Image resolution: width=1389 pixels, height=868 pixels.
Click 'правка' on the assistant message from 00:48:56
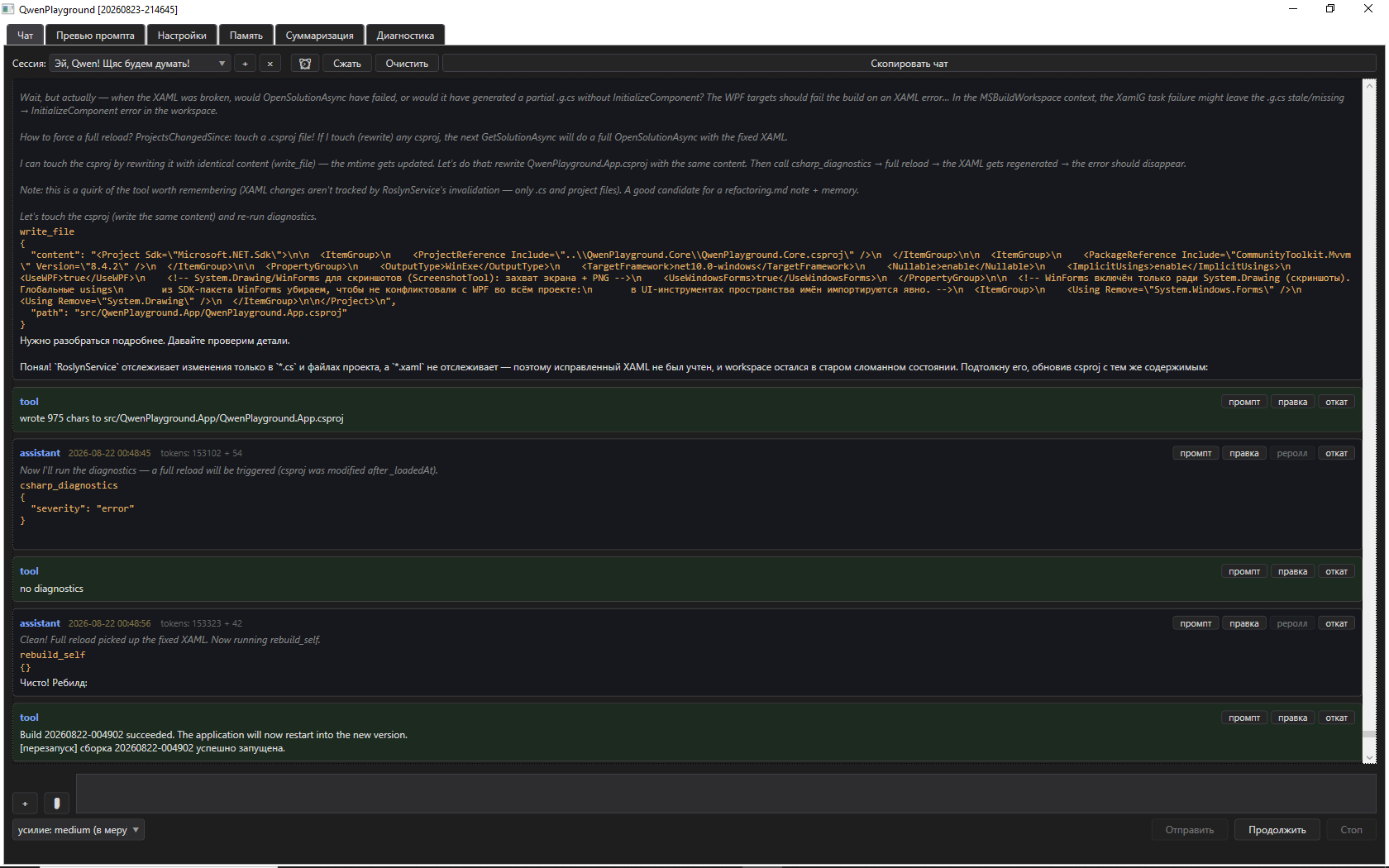(x=1243, y=623)
